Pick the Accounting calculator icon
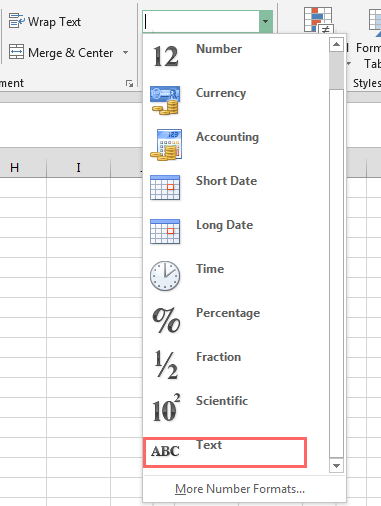Image resolution: width=381 pixels, height=506 pixels. pos(166,145)
